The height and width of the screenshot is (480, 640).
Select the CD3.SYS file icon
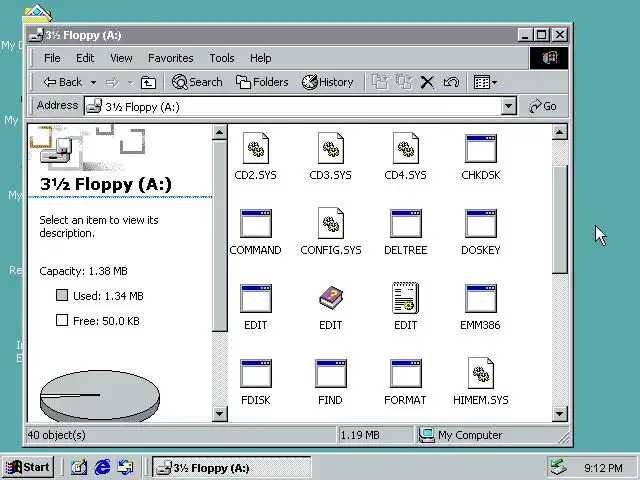[331, 149]
